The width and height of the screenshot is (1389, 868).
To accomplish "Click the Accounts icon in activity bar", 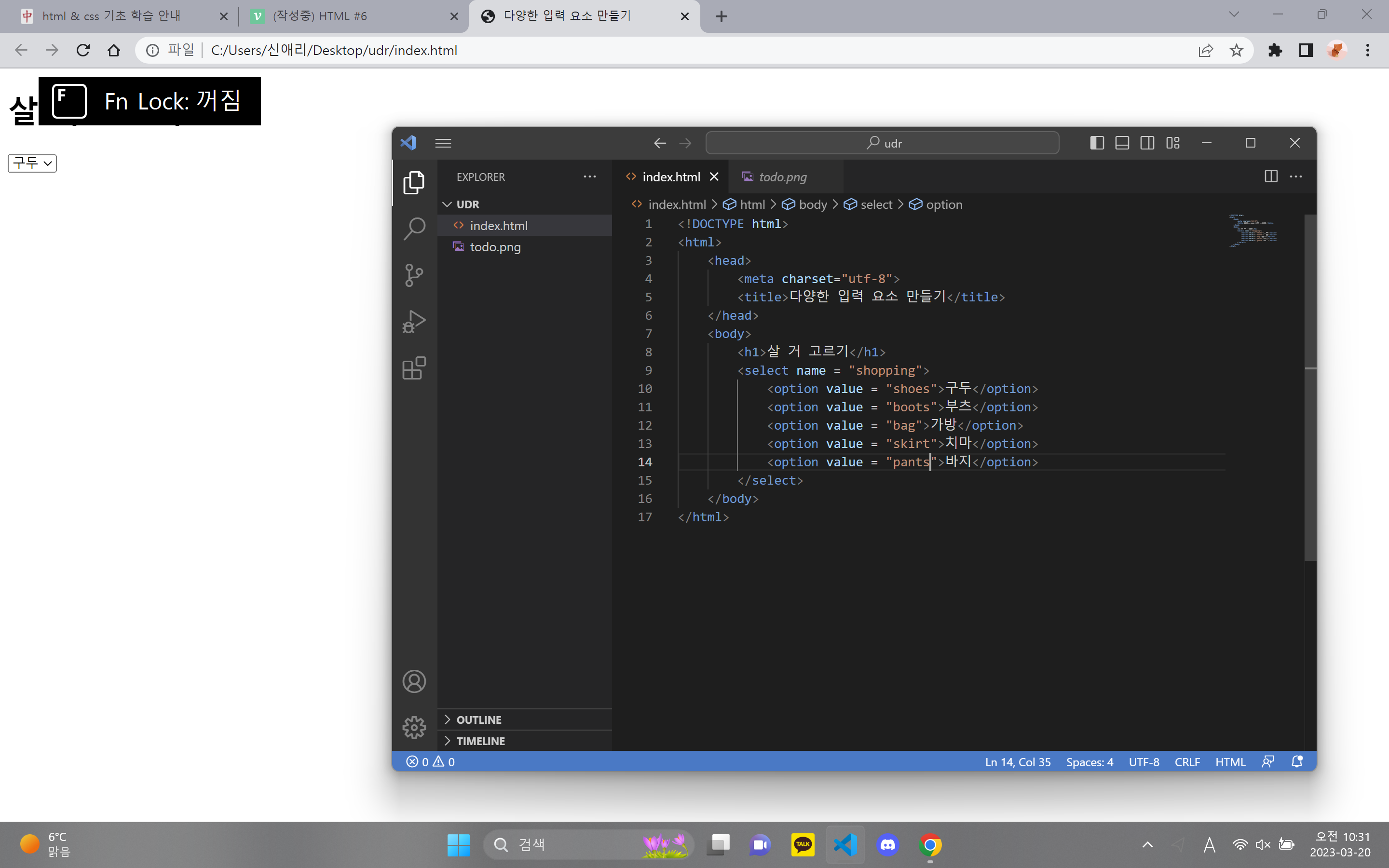I will pos(414,681).
